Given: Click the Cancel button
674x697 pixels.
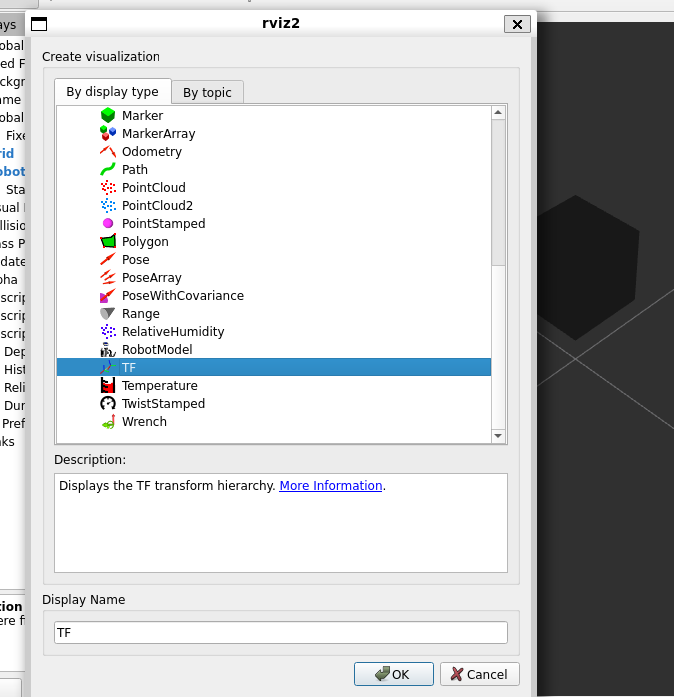Looking at the screenshot, I should tap(480, 674).
